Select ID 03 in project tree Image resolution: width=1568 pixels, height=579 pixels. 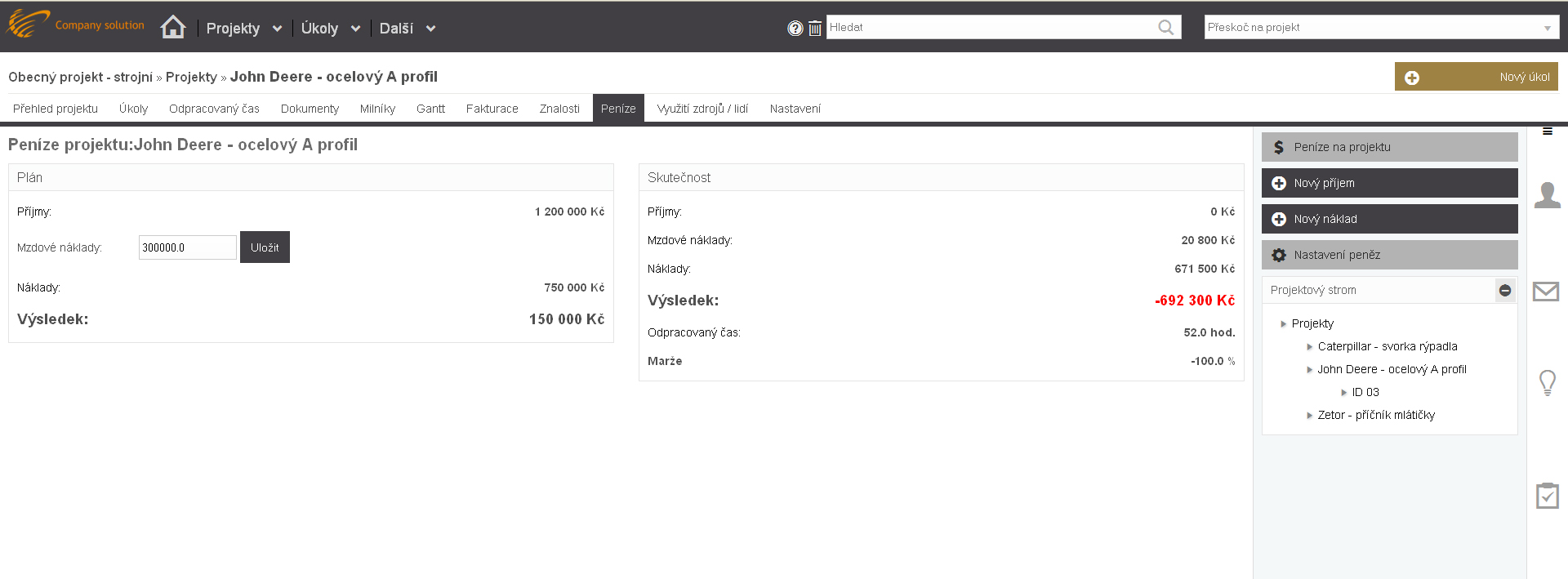pos(1365,393)
